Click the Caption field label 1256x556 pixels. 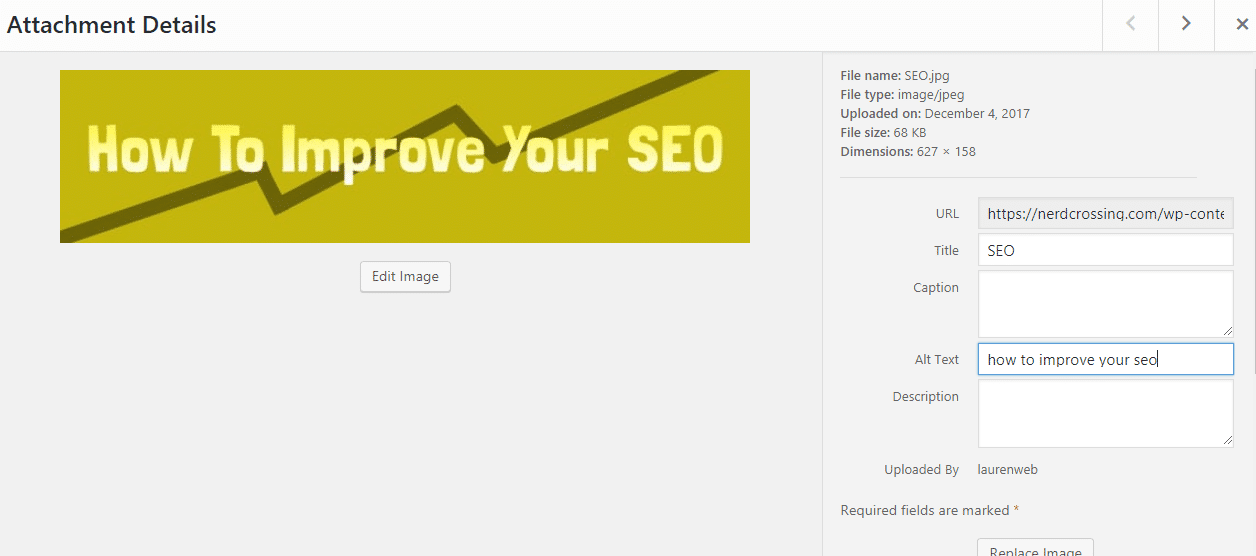tap(935, 288)
